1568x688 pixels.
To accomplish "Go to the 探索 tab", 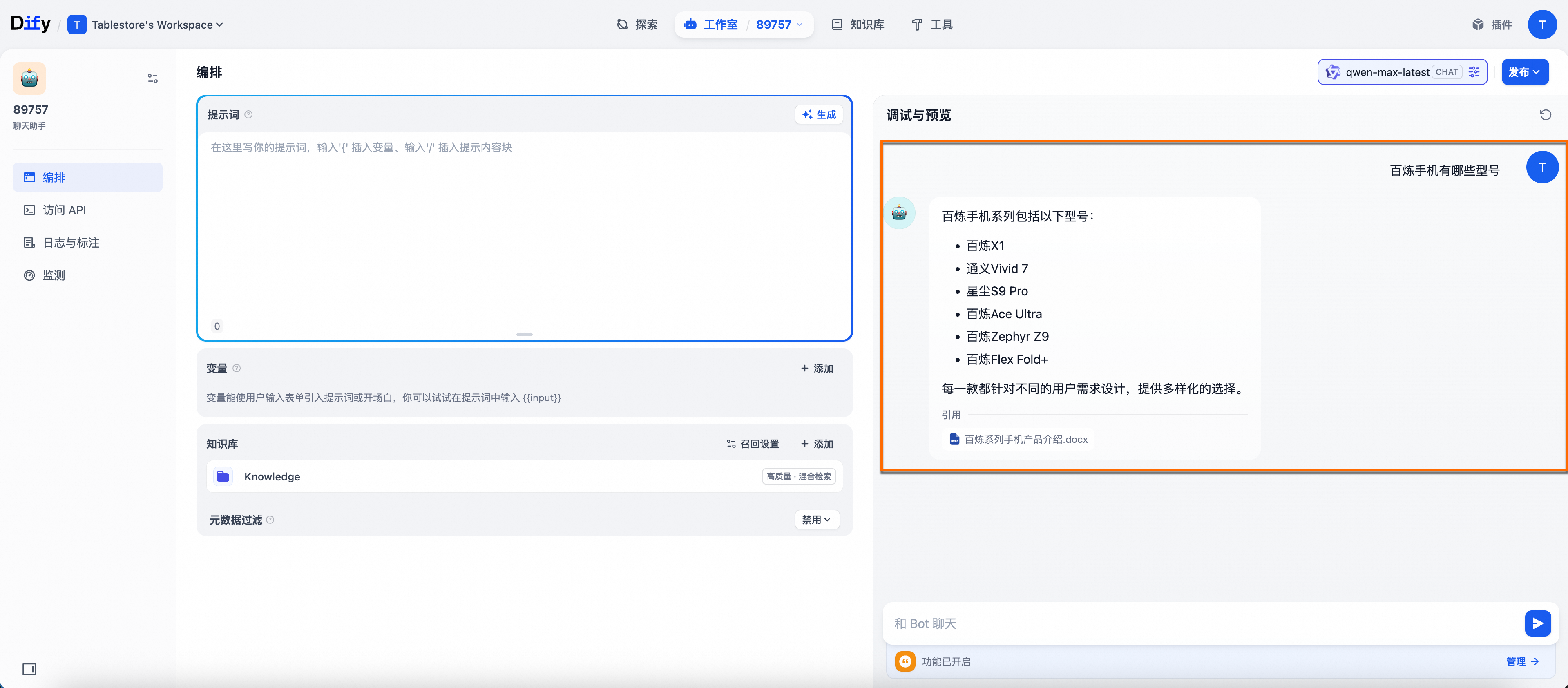I will pyautogui.click(x=637, y=25).
